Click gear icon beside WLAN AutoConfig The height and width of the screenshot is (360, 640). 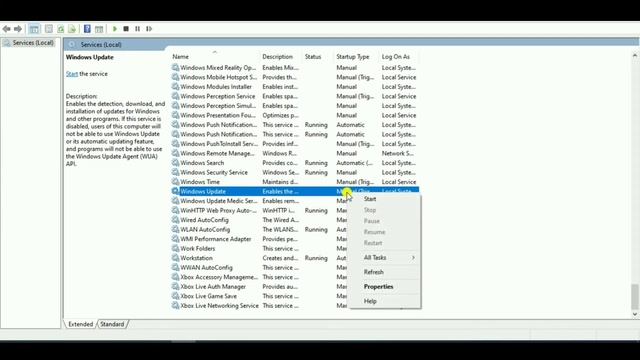tap(175, 229)
